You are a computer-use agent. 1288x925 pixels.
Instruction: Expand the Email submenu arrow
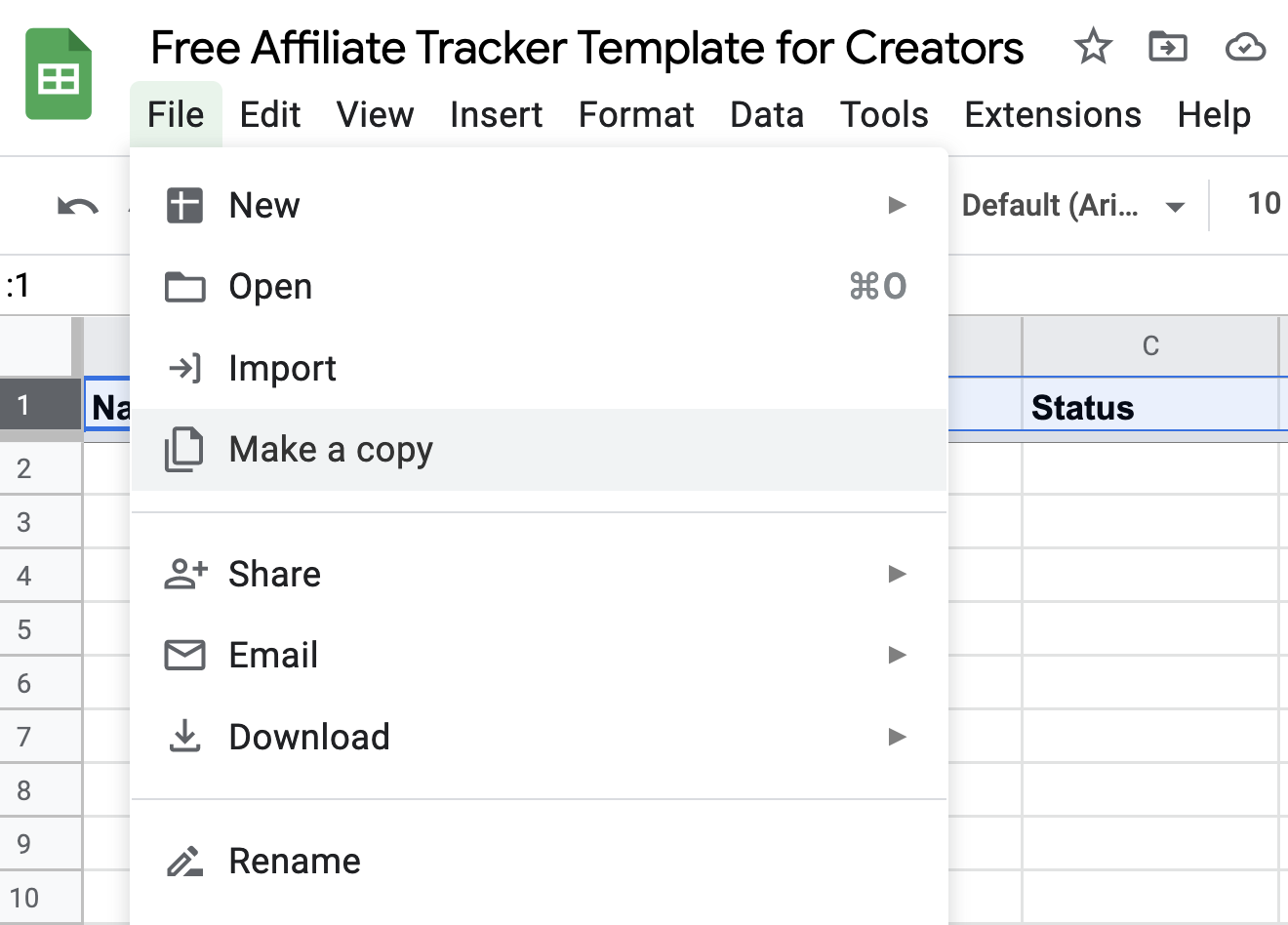pos(897,655)
